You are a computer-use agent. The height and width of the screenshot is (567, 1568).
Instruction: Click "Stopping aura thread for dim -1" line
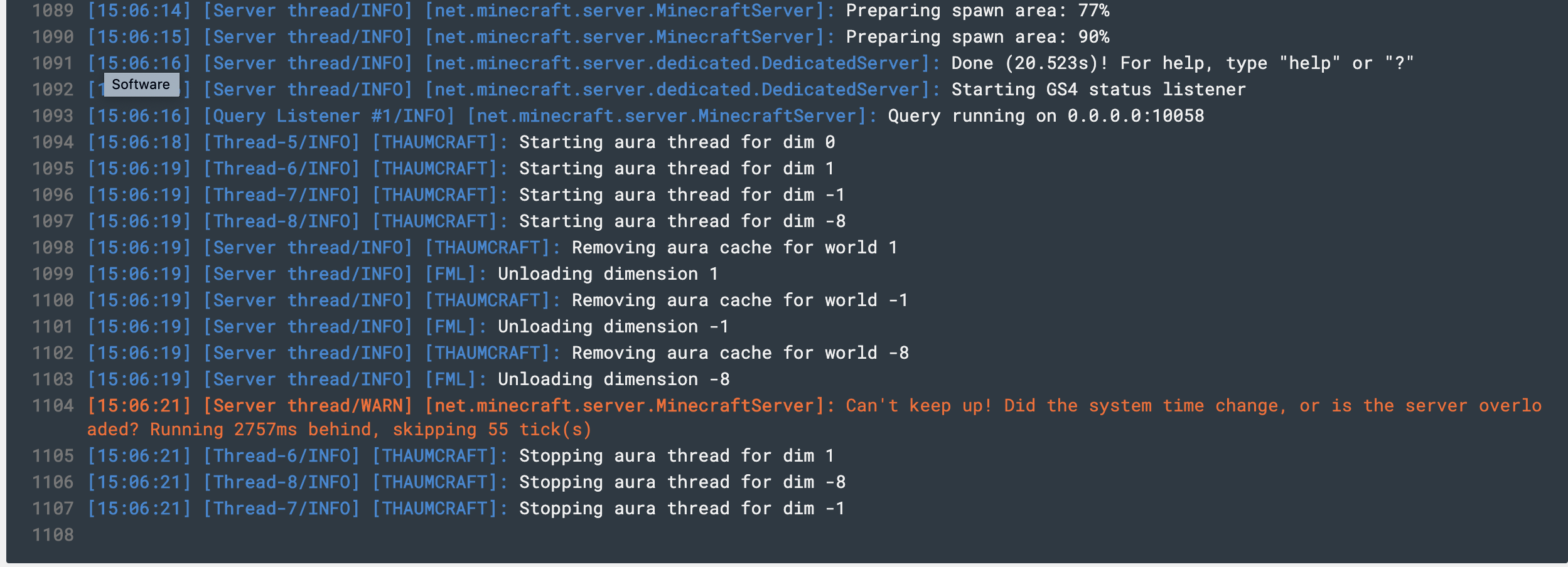(x=682, y=509)
